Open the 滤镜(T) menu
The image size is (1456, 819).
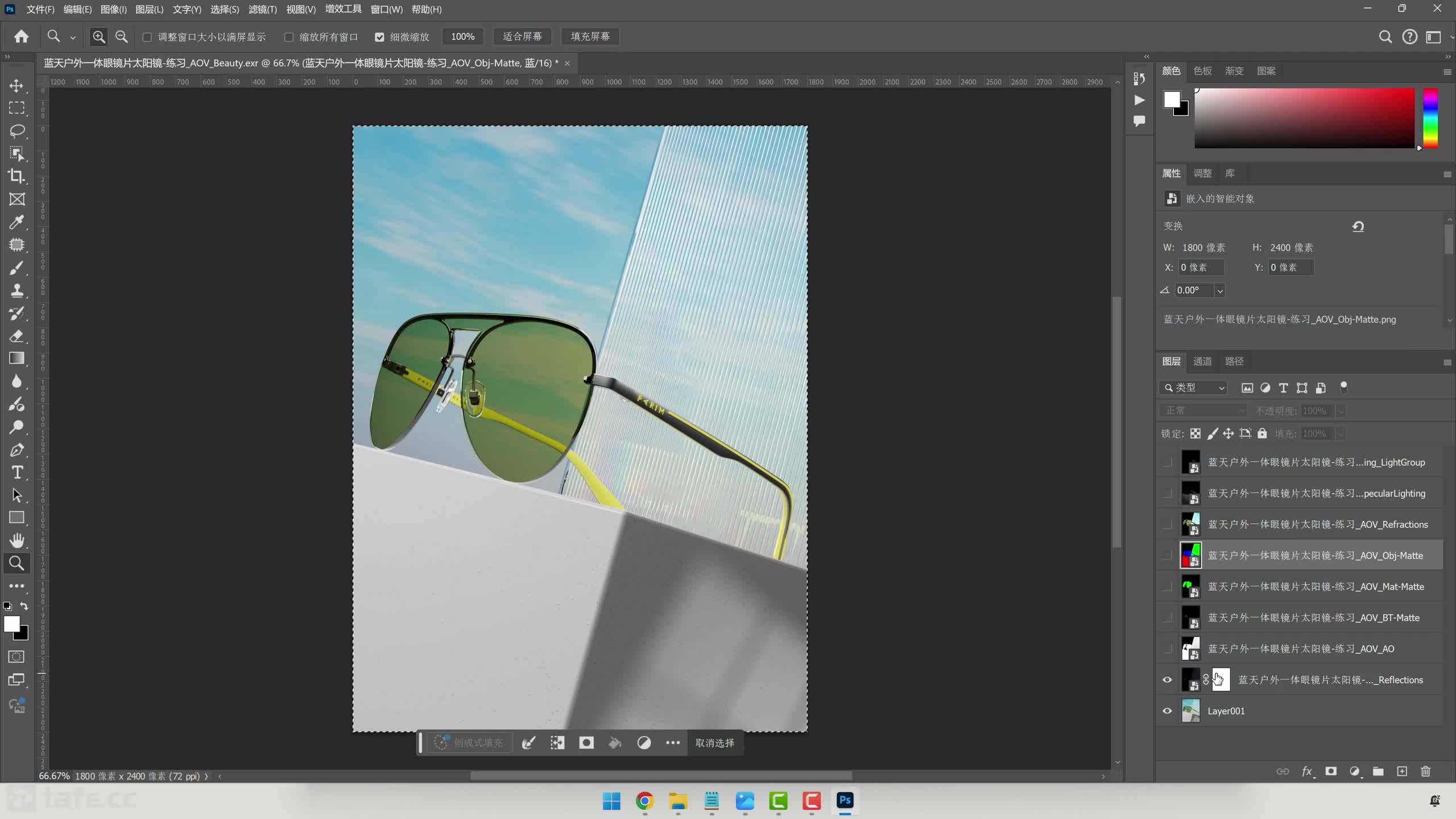263,10
